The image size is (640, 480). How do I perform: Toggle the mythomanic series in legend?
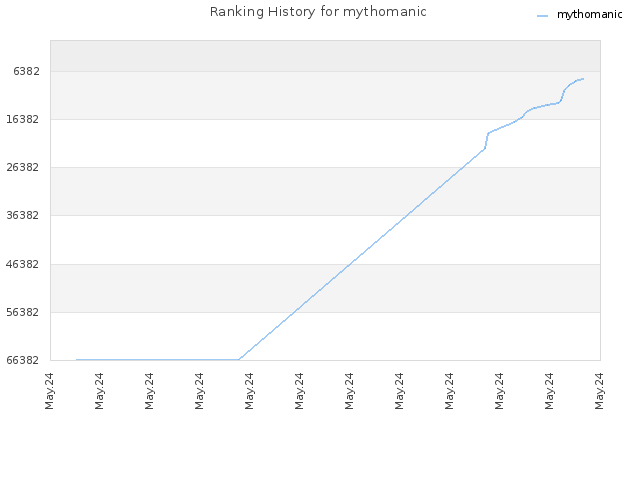[x=589, y=15]
